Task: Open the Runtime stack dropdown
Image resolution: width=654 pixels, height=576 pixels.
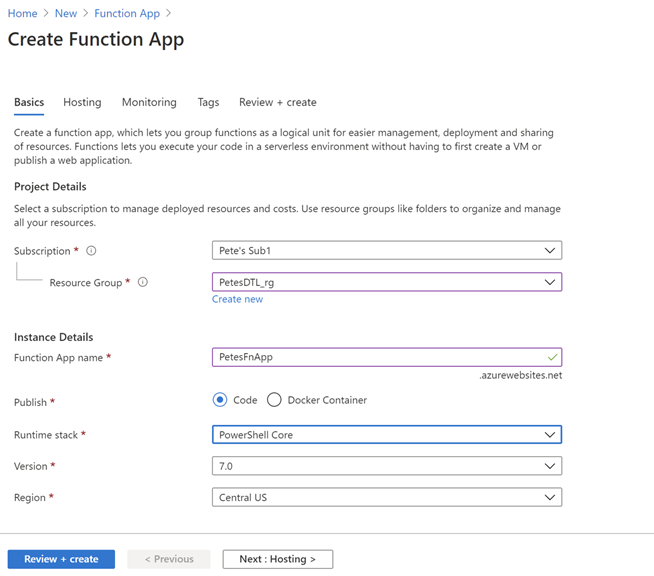Action: click(386, 435)
